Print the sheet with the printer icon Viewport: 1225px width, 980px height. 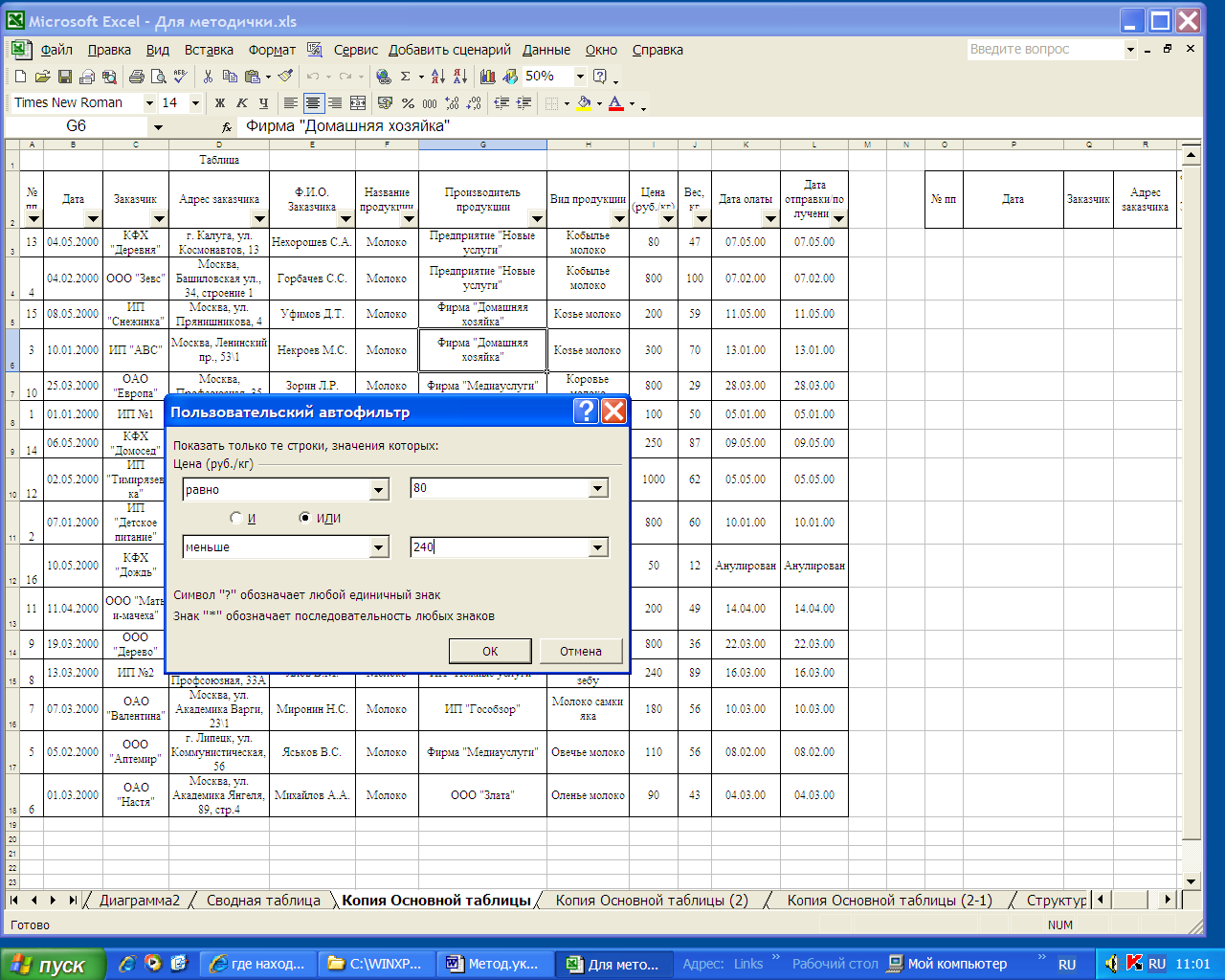coord(136,77)
